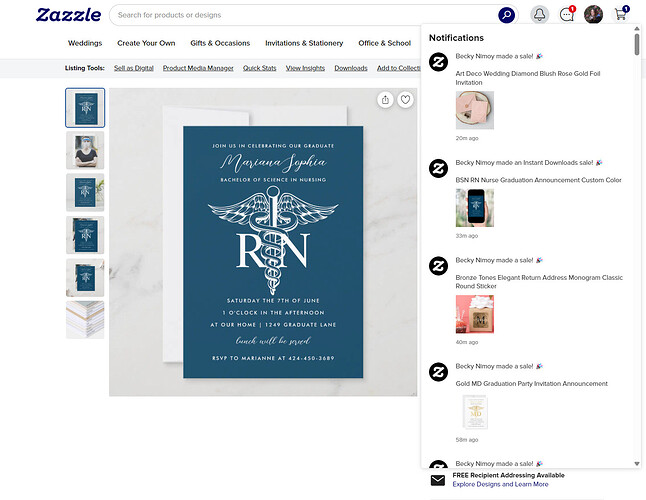This screenshot has width=646, height=500.
Task: Click the envelope recipient addressing icon
Action: [438, 480]
